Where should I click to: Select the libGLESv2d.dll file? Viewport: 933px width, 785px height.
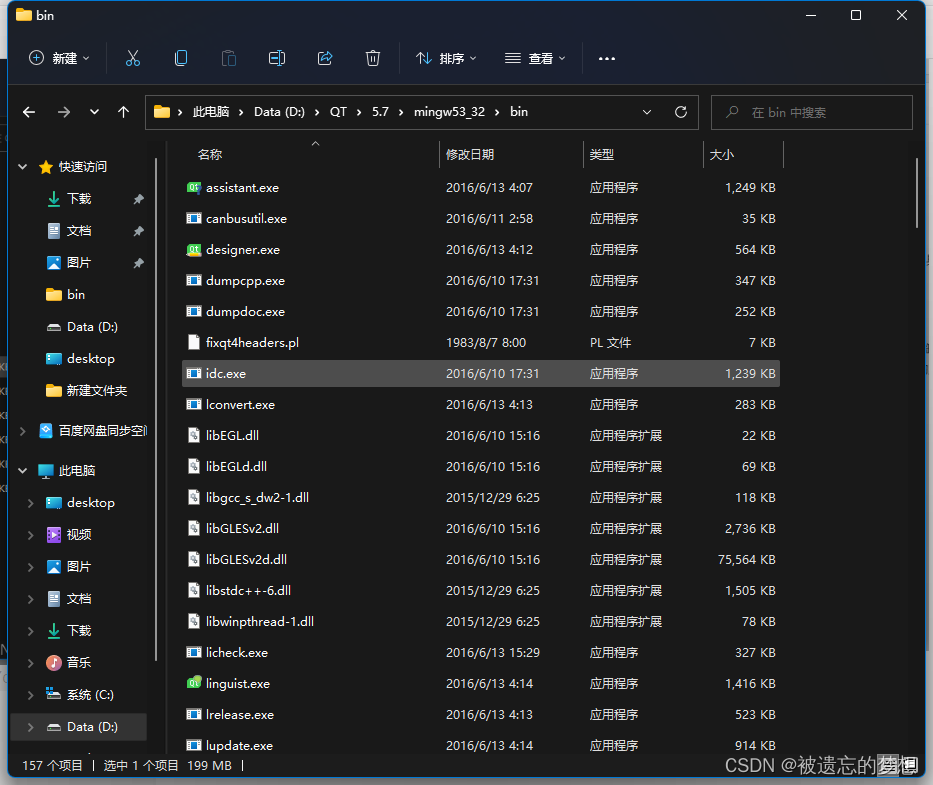coord(481,559)
